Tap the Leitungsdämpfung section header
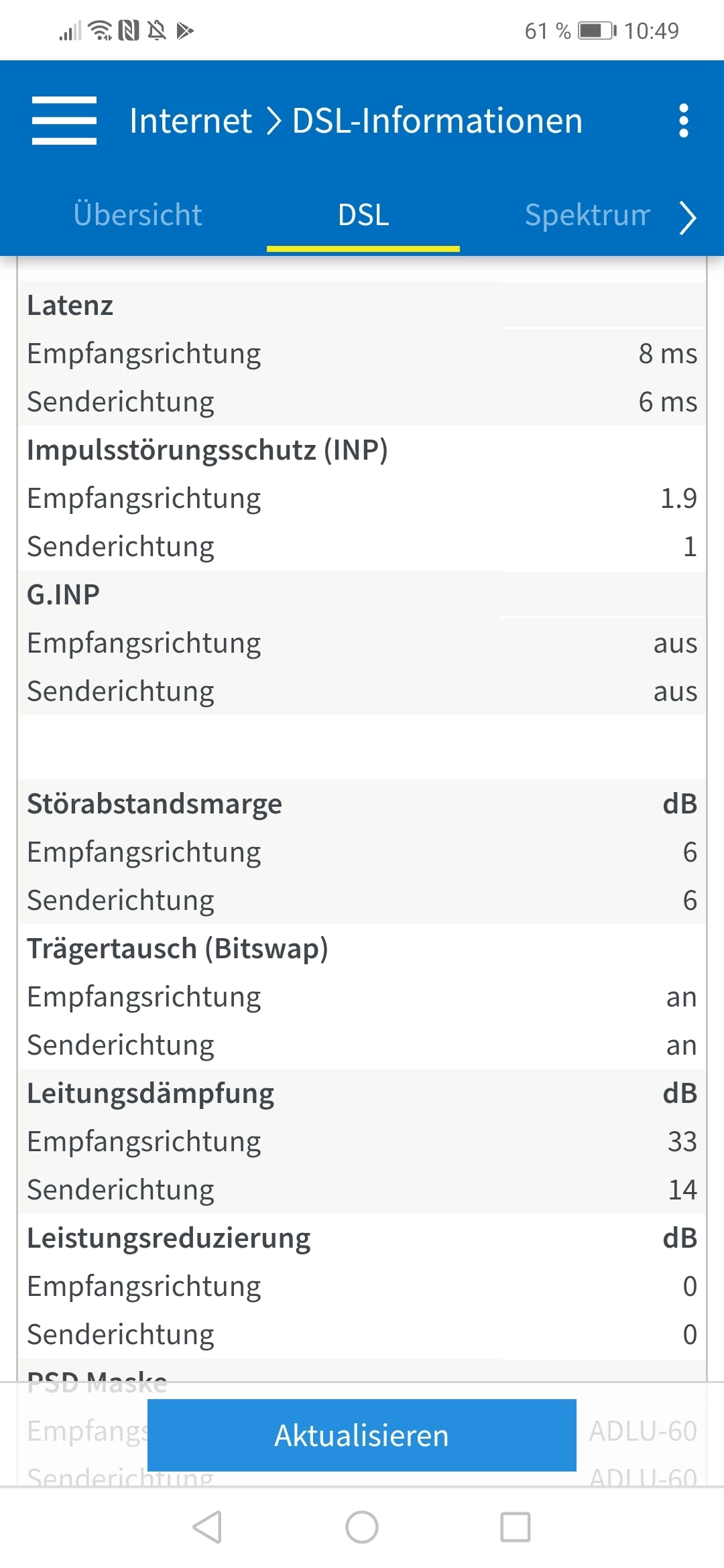Screen dimensions: 724x1568 click(151, 1094)
